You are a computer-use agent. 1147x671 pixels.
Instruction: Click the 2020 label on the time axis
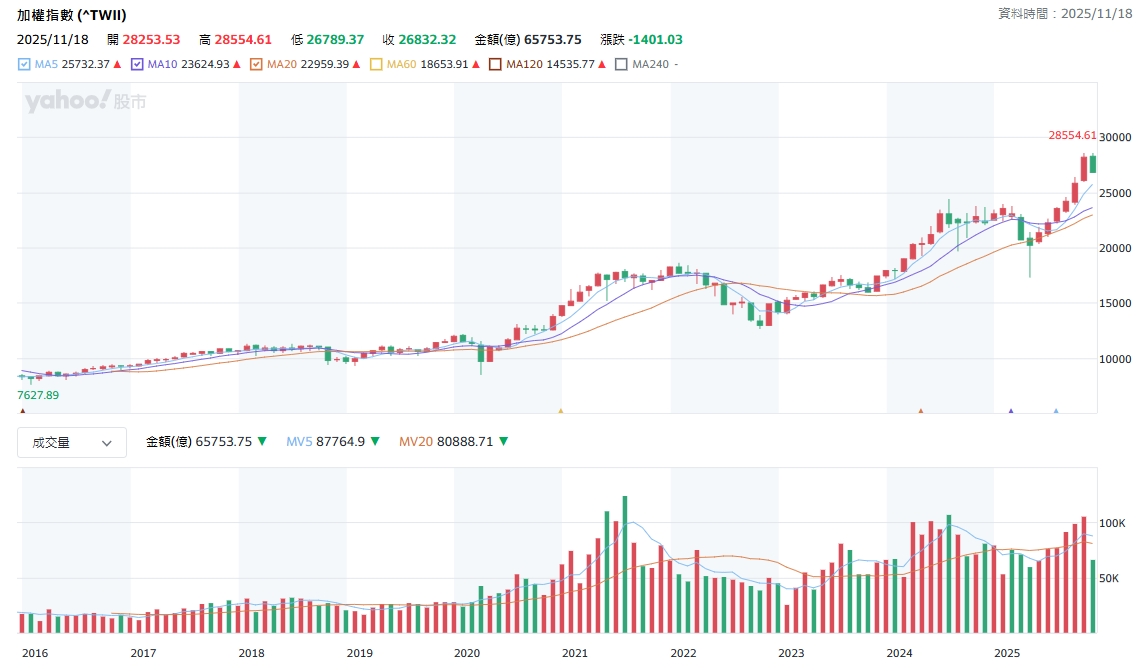(466, 653)
